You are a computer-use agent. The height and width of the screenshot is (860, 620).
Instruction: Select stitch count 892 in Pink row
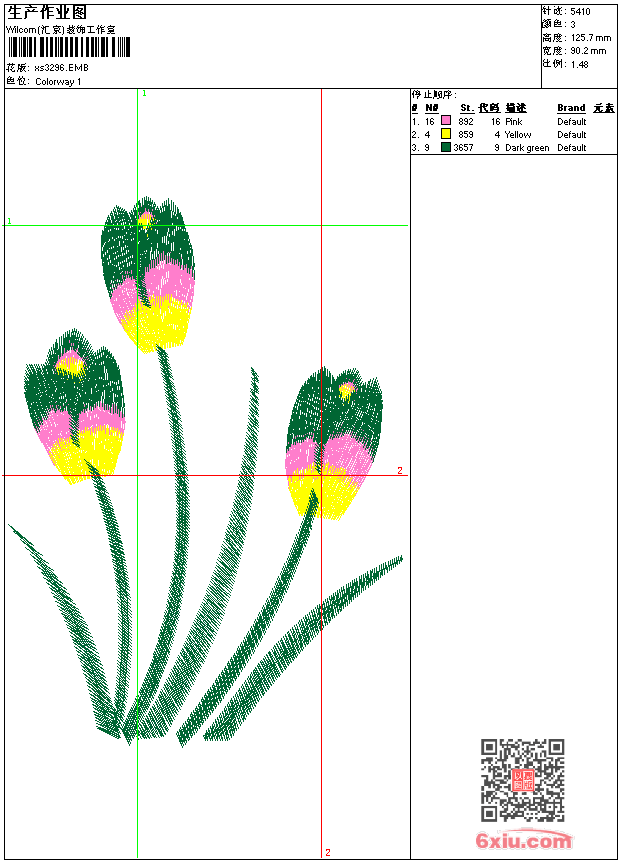coord(466,122)
